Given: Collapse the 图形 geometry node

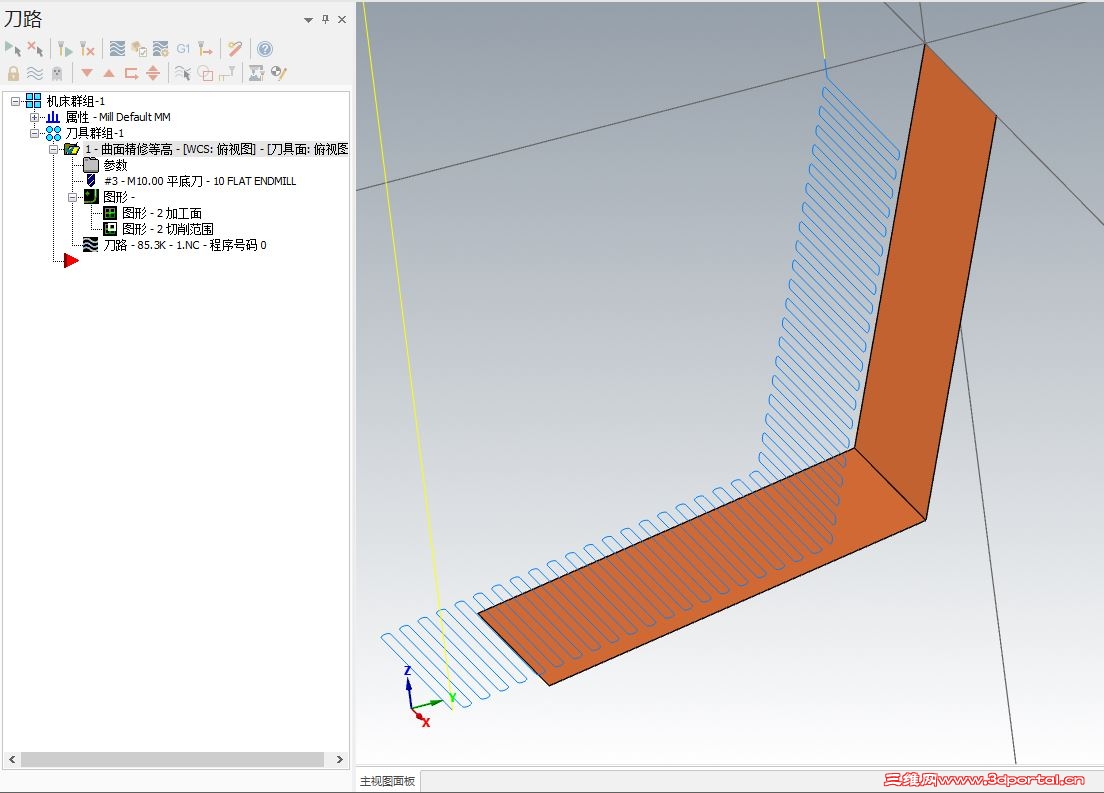Looking at the screenshot, I should coord(72,197).
